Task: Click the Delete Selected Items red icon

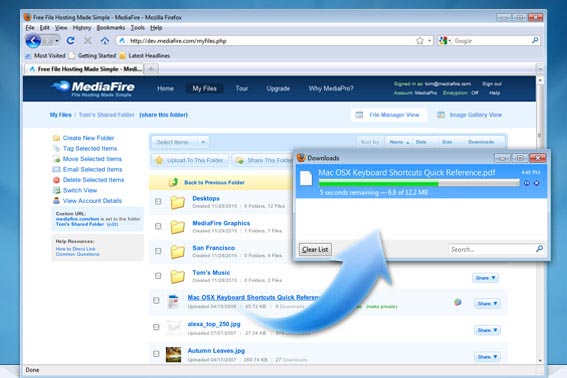Action: click(56, 180)
